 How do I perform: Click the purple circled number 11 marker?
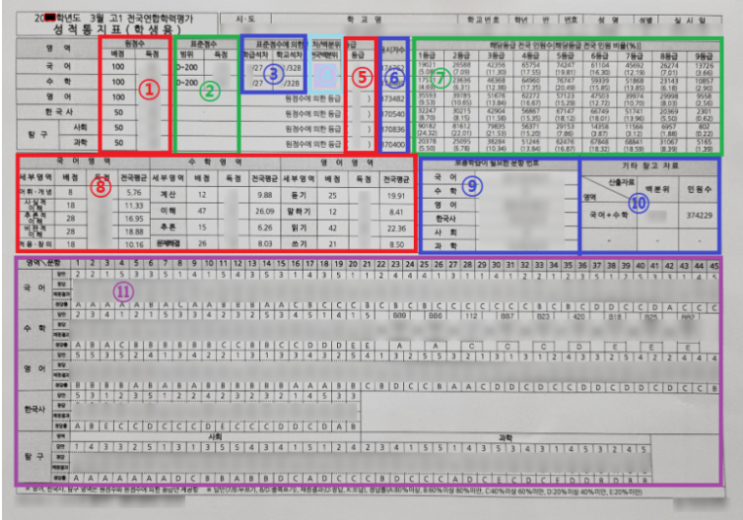[x=123, y=292]
